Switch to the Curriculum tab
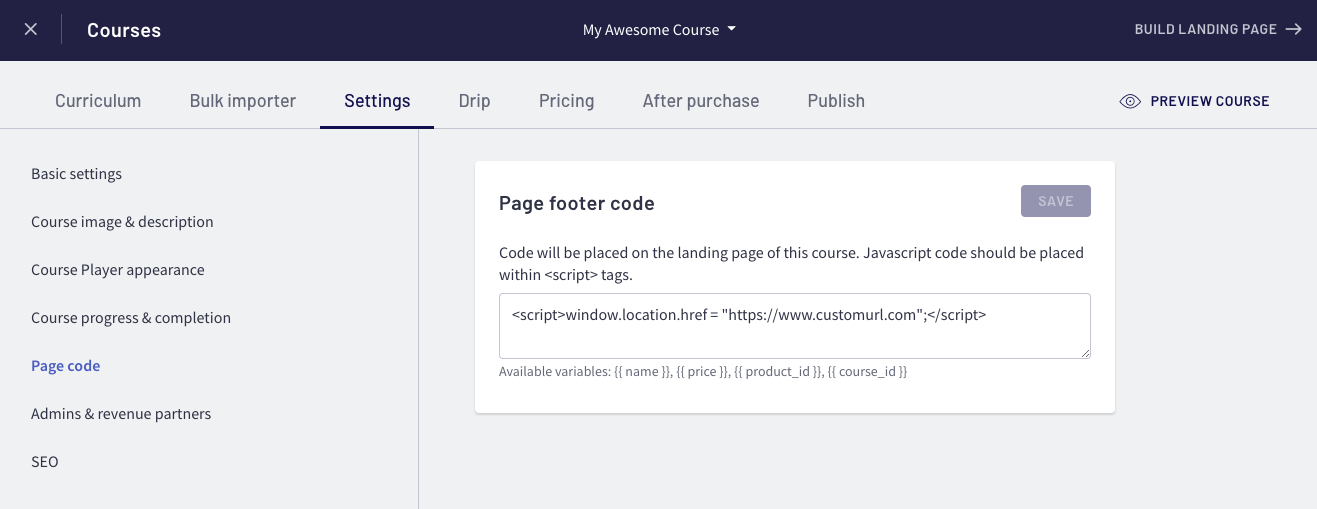The image size is (1317, 509). tap(98, 101)
